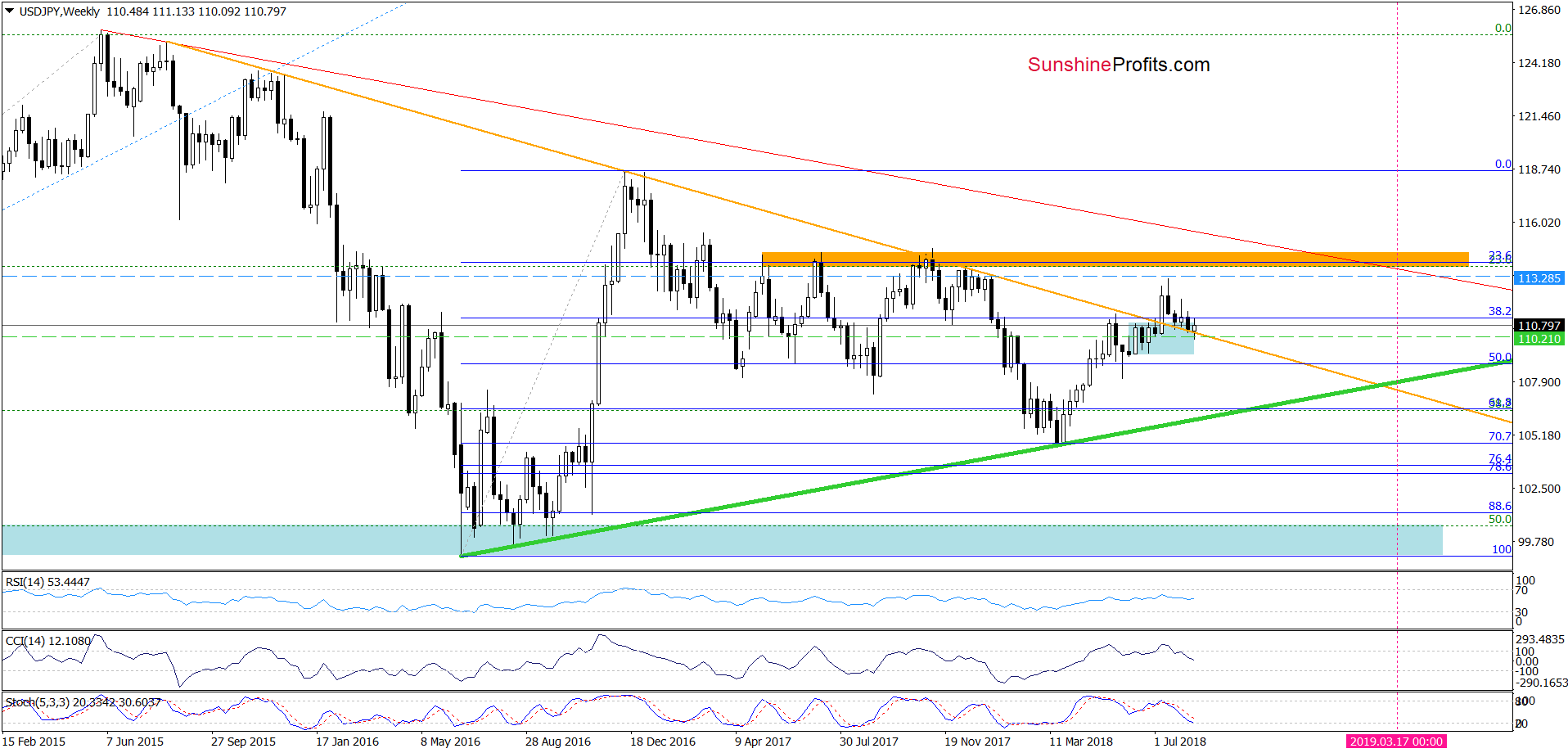
Task: Click the USDJPY,Weekly chart title text
Action: point(60,11)
